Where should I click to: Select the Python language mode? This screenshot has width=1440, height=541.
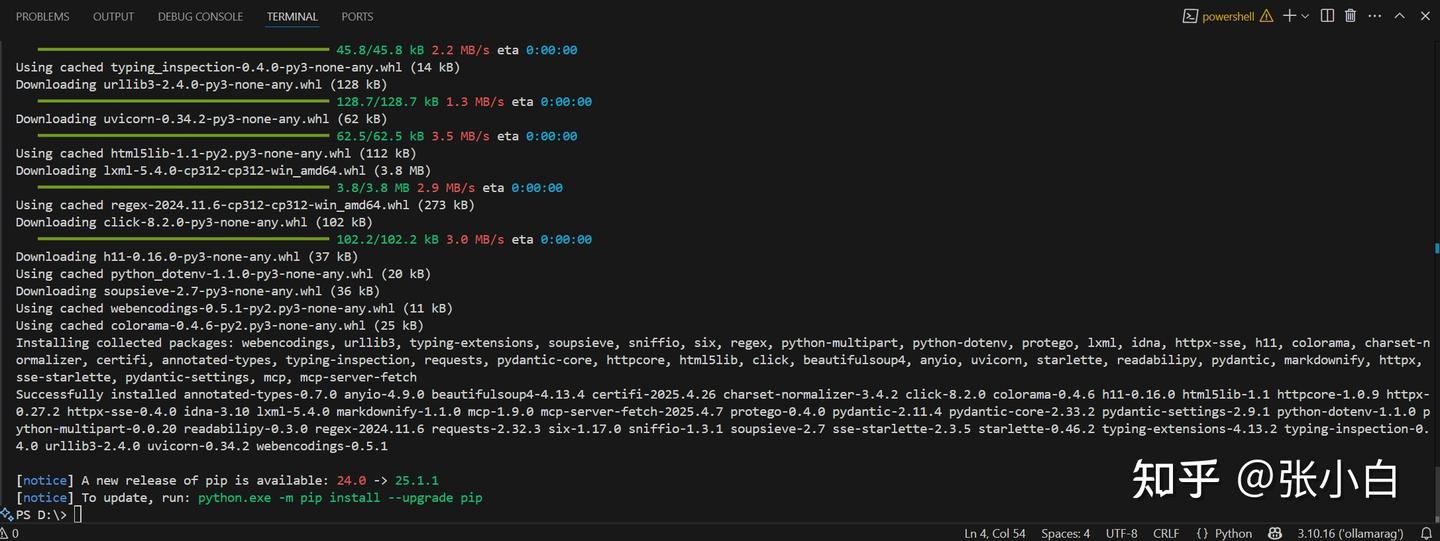click(x=1224, y=533)
